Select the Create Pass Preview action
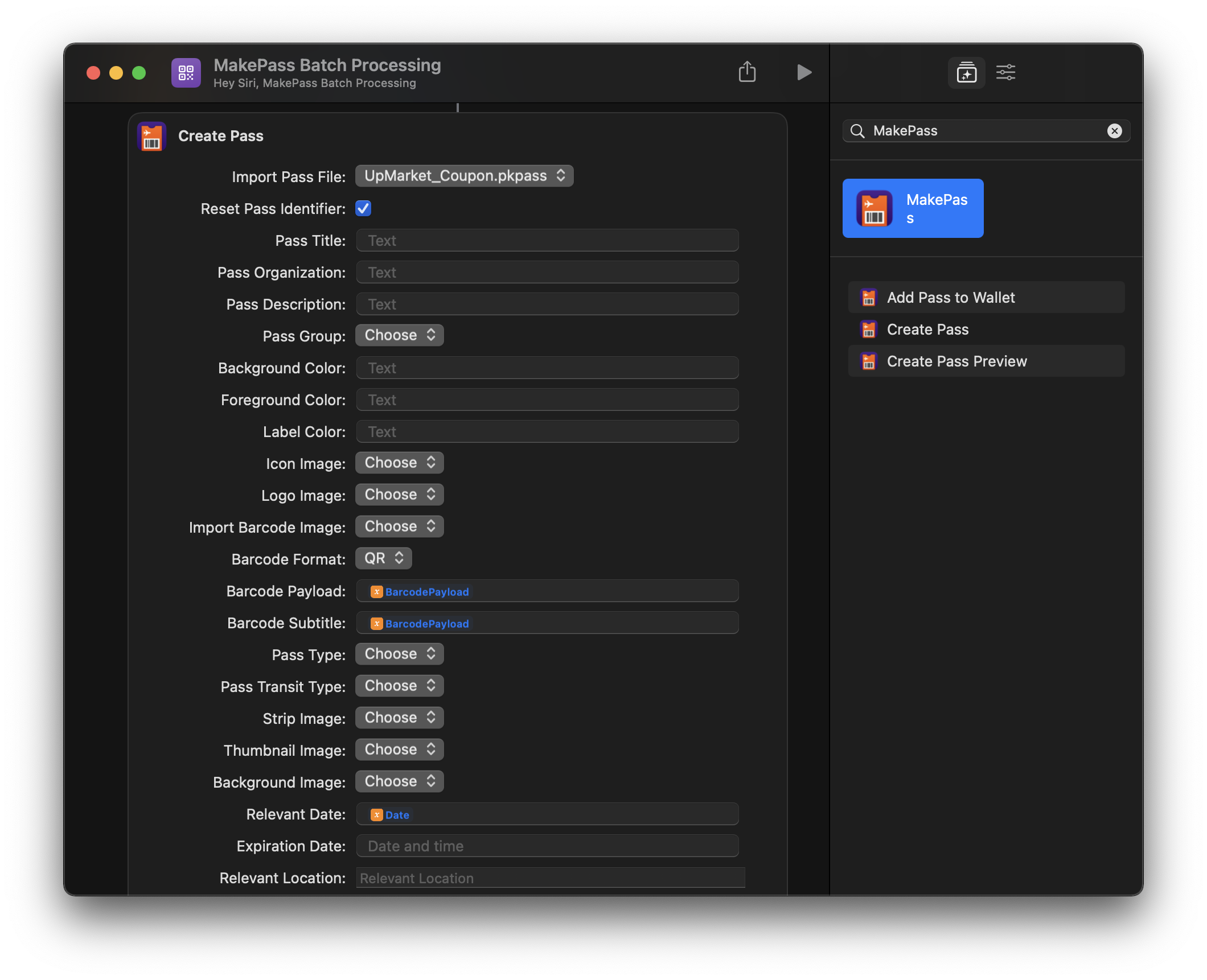 point(986,361)
